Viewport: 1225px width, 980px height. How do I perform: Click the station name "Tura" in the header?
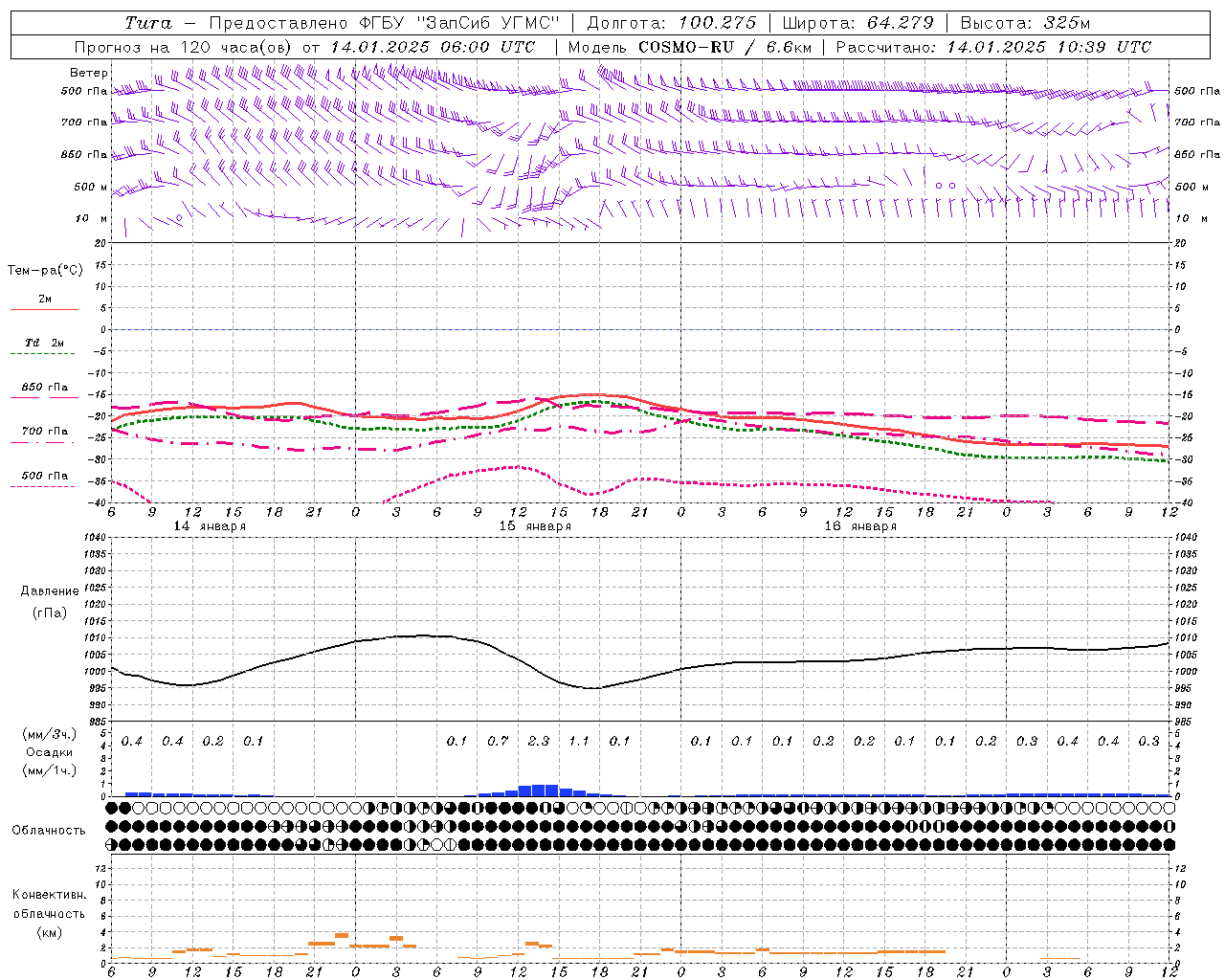148,23
